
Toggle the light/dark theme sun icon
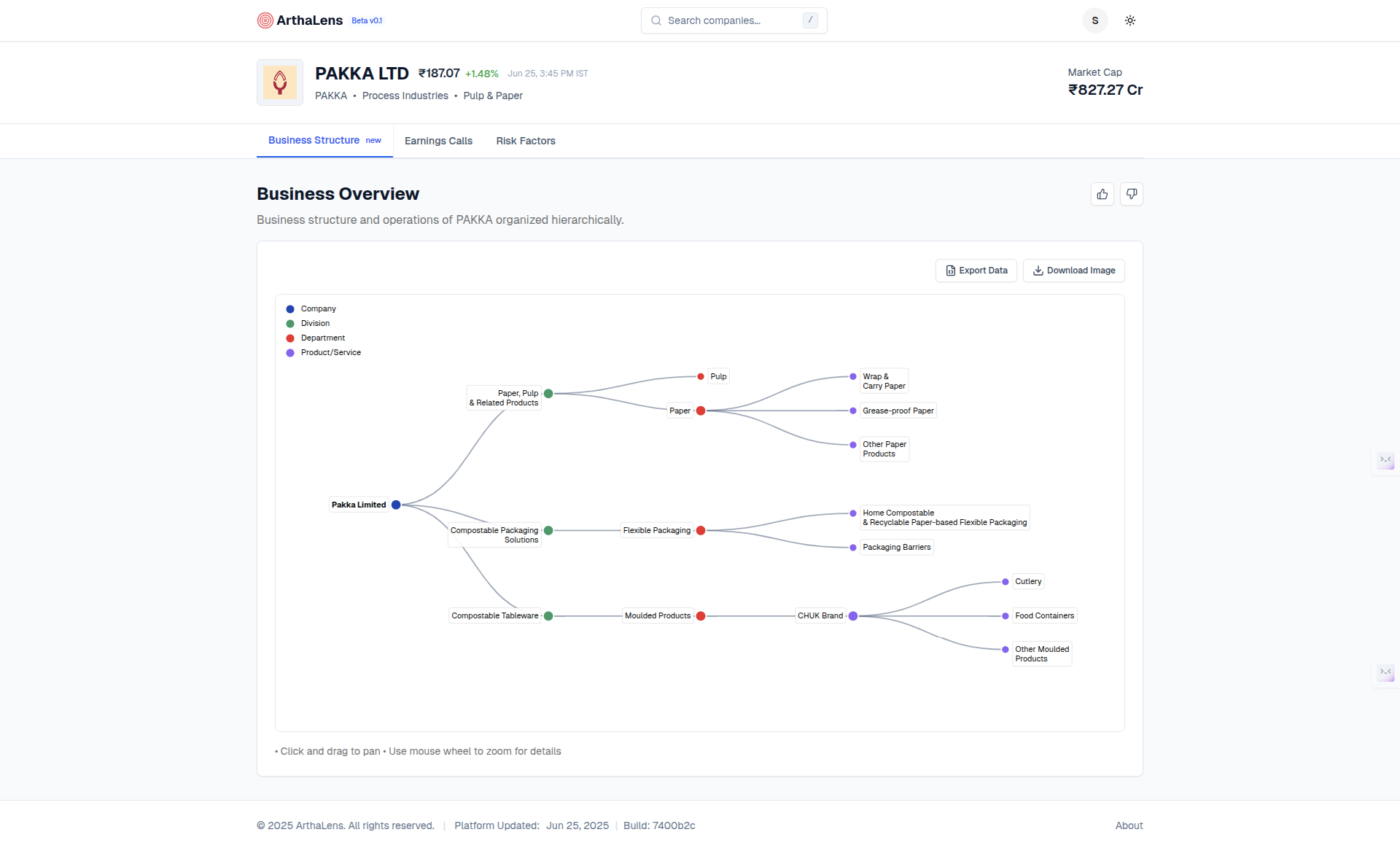(1130, 20)
